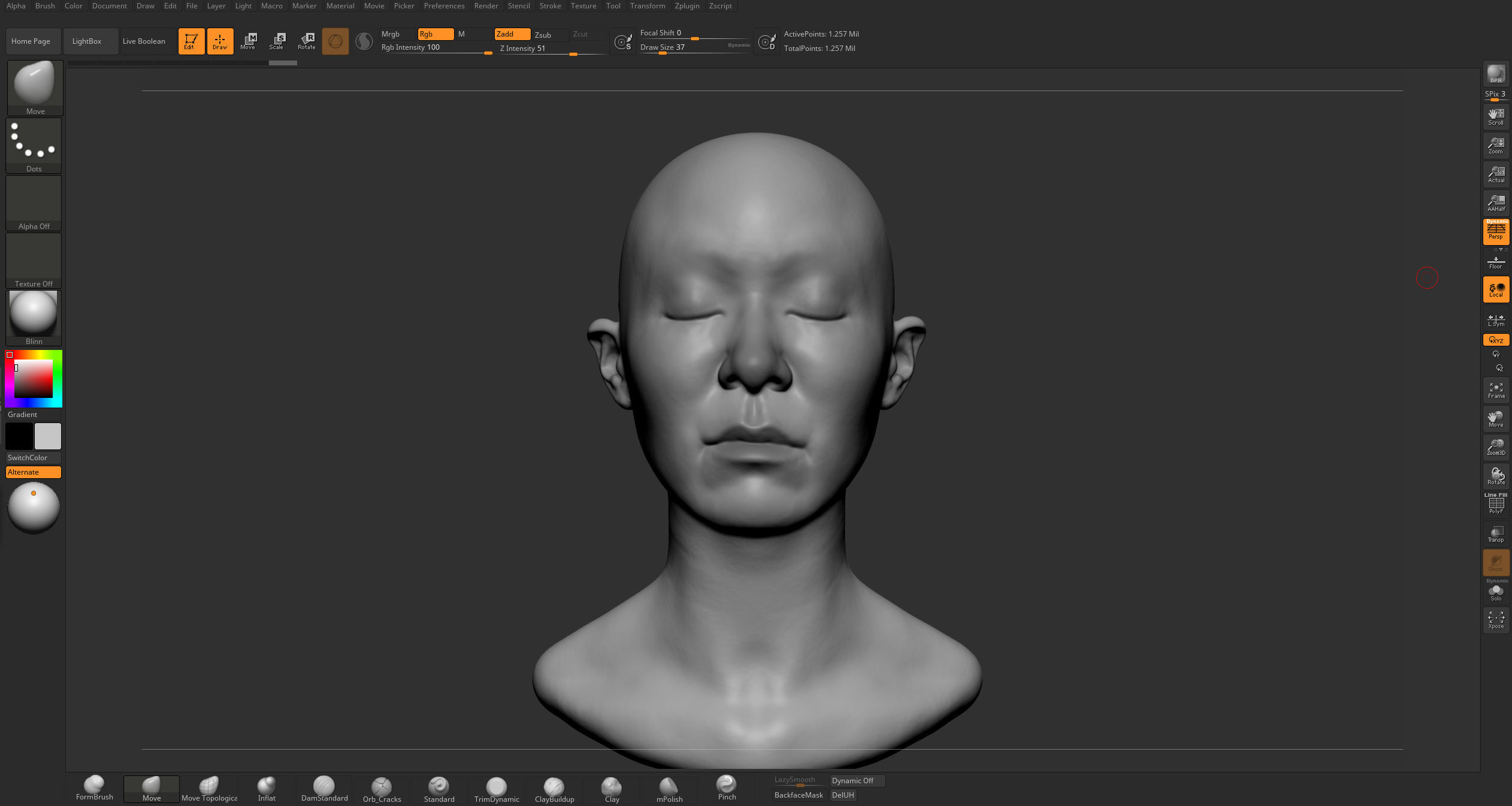This screenshot has width=1512, height=806.
Task: Click the Scroll document icon
Action: click(1496, 116)
